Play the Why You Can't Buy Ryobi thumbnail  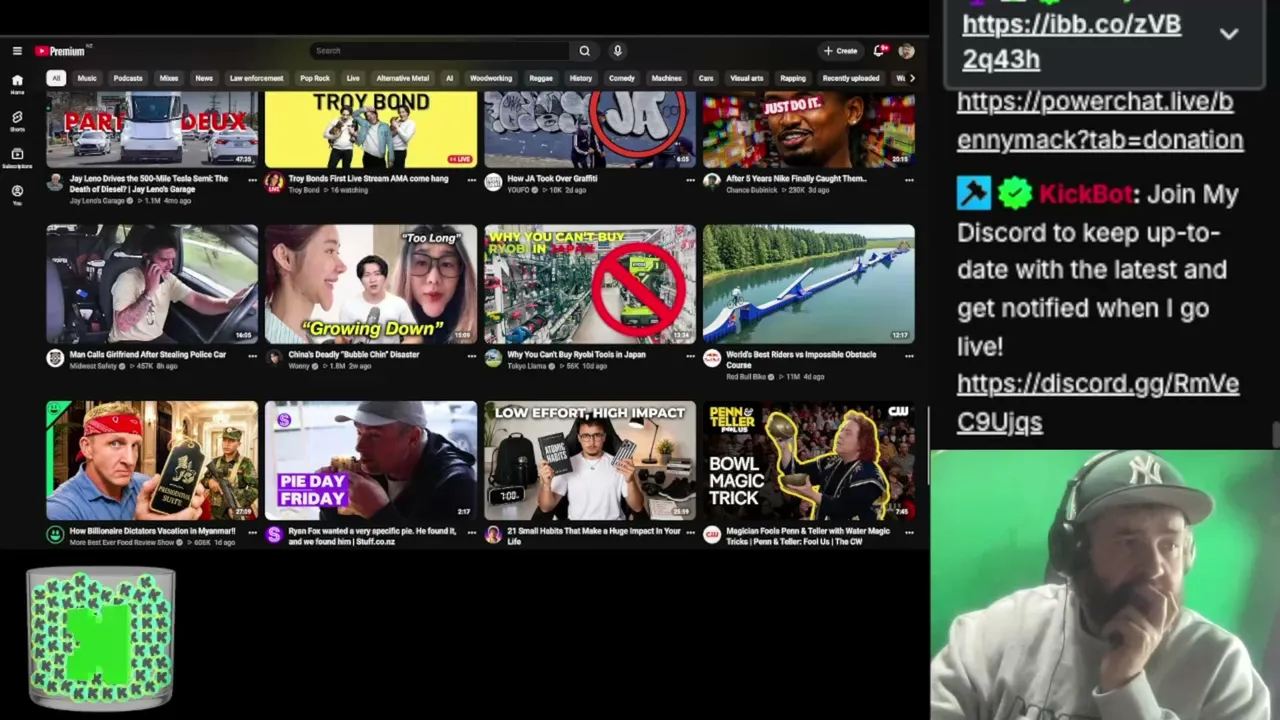(590, 284)
